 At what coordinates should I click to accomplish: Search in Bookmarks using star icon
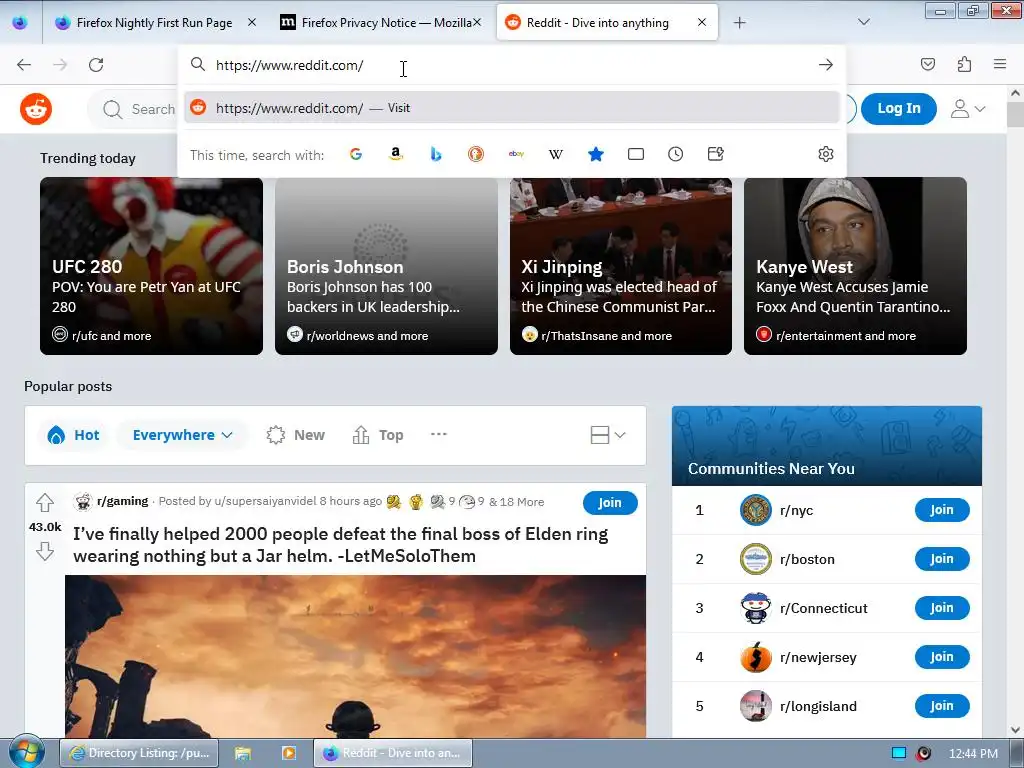pyautogui.click(x=596, y=154)
